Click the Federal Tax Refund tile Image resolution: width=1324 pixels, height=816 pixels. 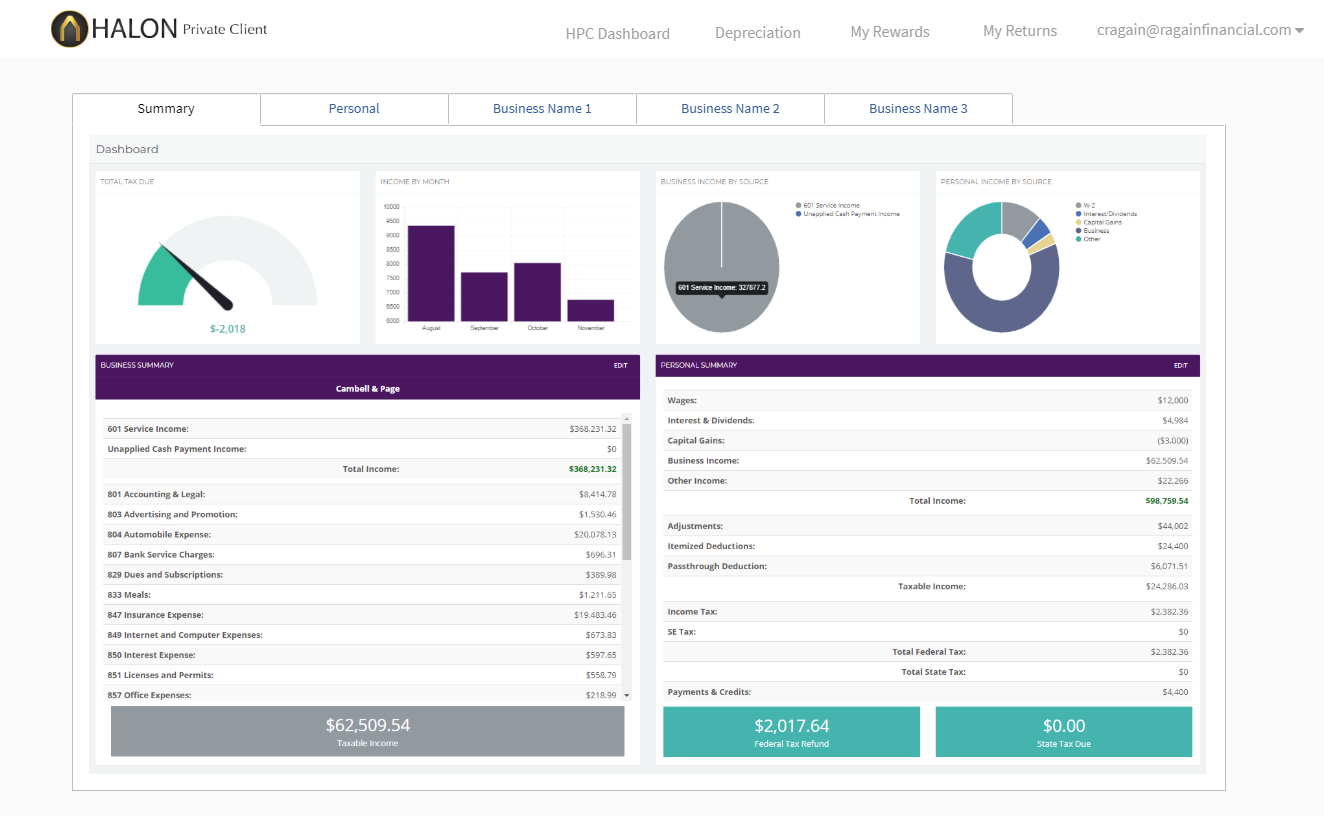point(791,732)
